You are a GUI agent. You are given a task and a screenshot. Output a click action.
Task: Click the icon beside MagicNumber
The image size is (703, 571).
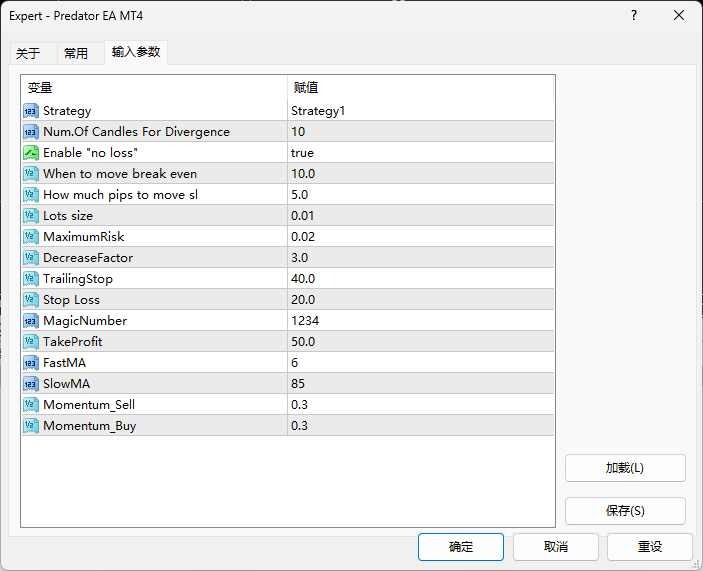coord(31,321)
